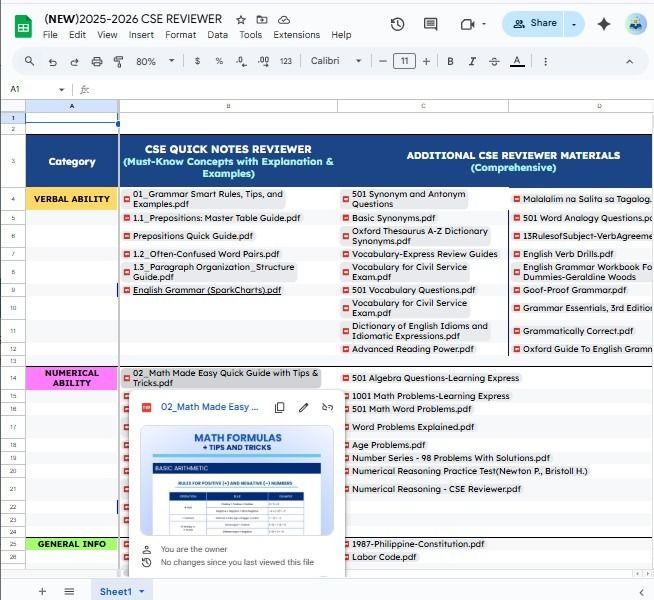
Task: Open the Meet call options arrow
Action: 484,24
